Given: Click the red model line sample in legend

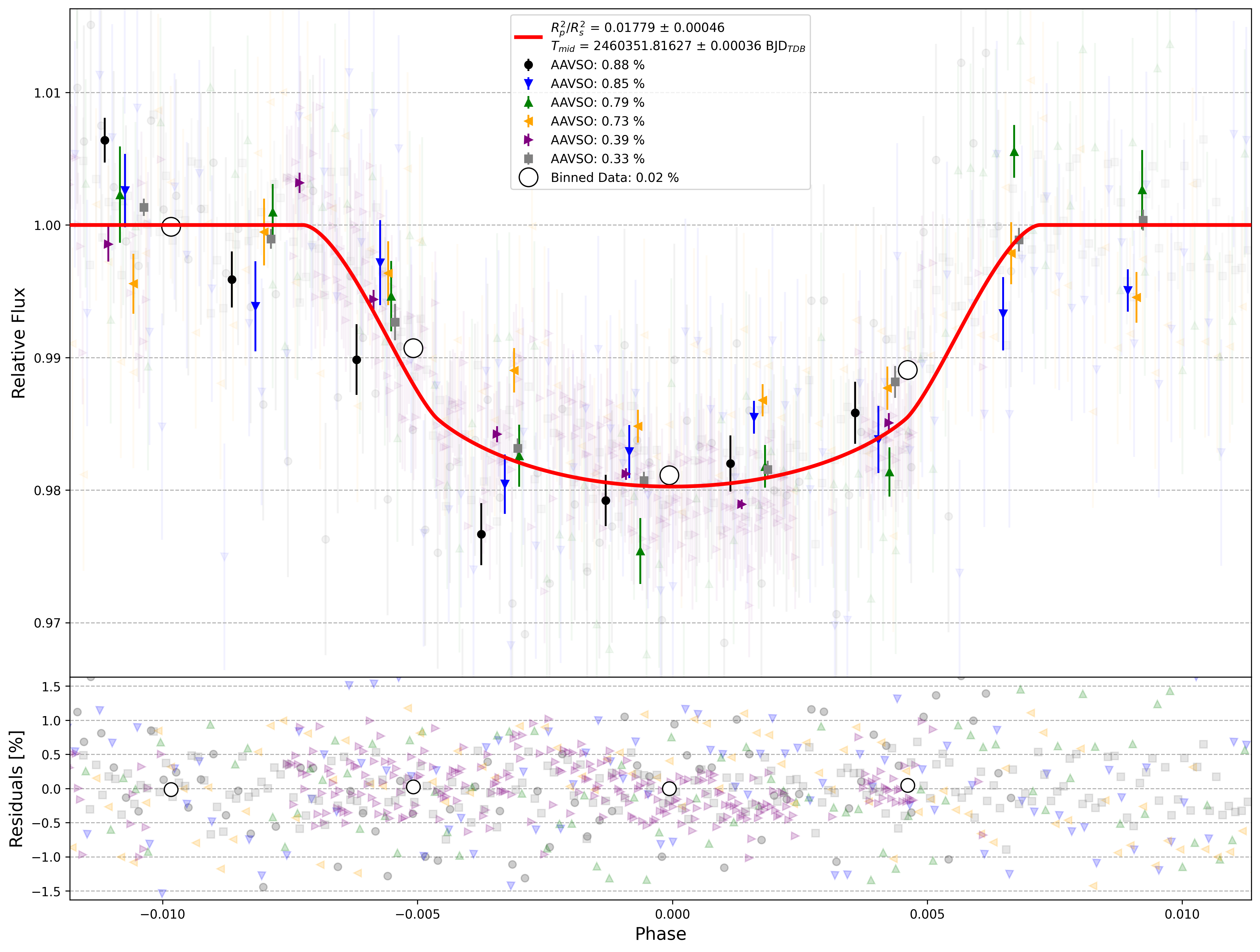Looking at the screenshot, I should pos(529,37).
